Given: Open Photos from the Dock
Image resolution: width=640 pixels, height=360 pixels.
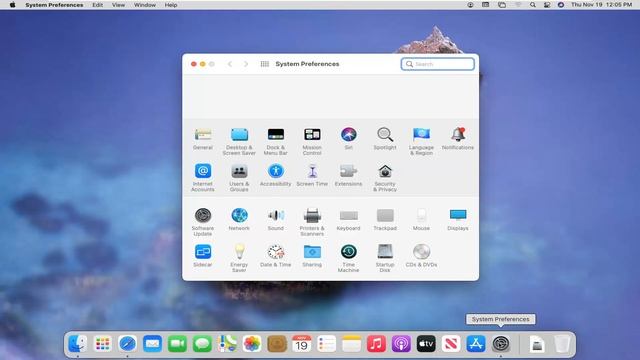Looking at the screenshot, I should point(252,344).
